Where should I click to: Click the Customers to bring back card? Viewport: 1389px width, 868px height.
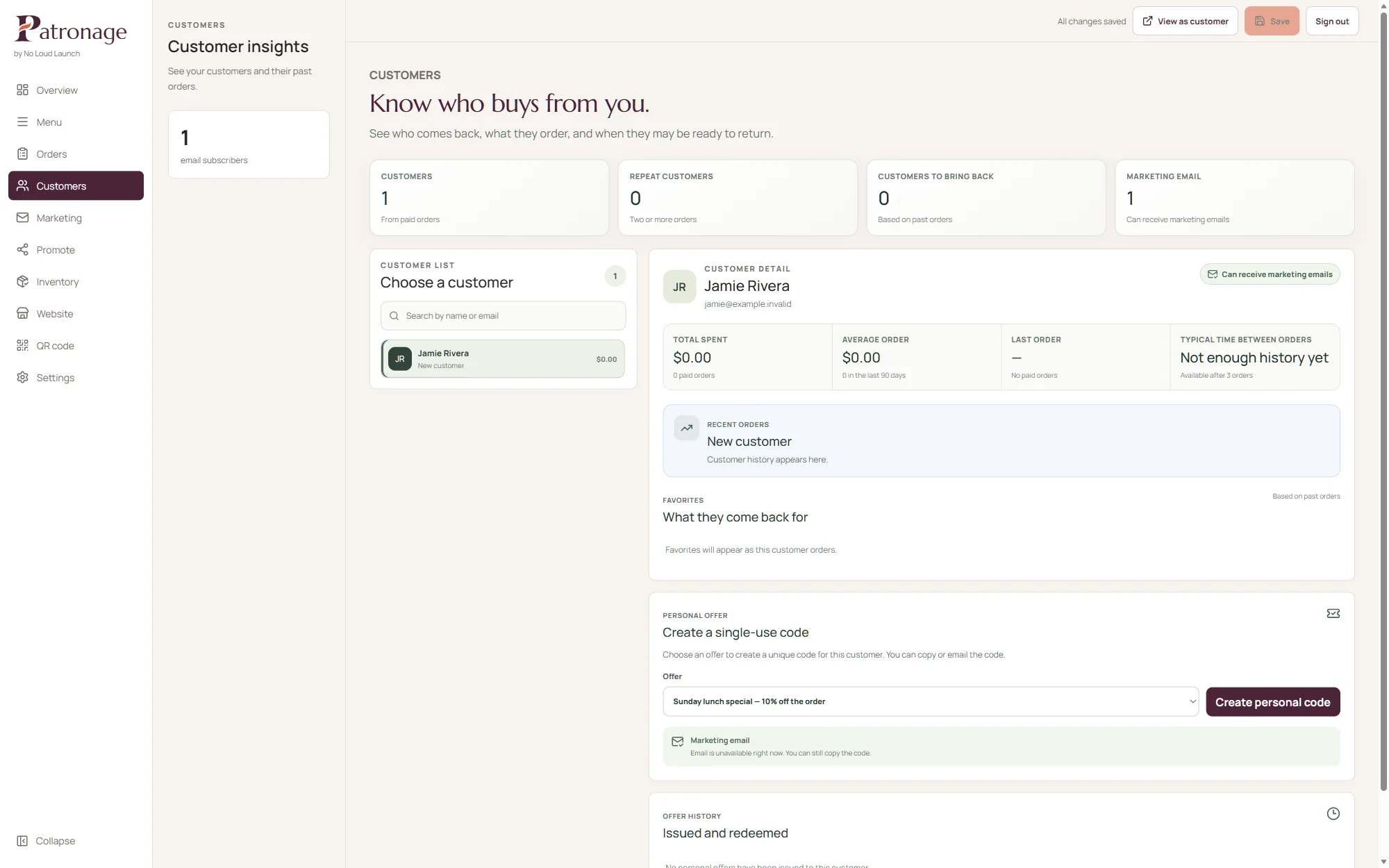click(986, 198)
